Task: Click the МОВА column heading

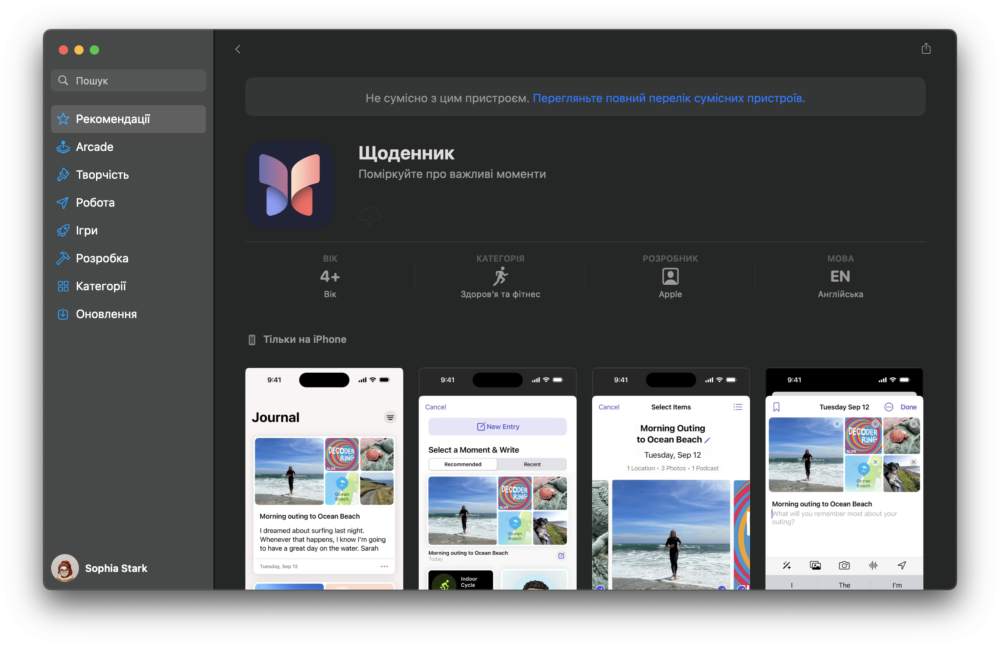Action: point(841,258)
